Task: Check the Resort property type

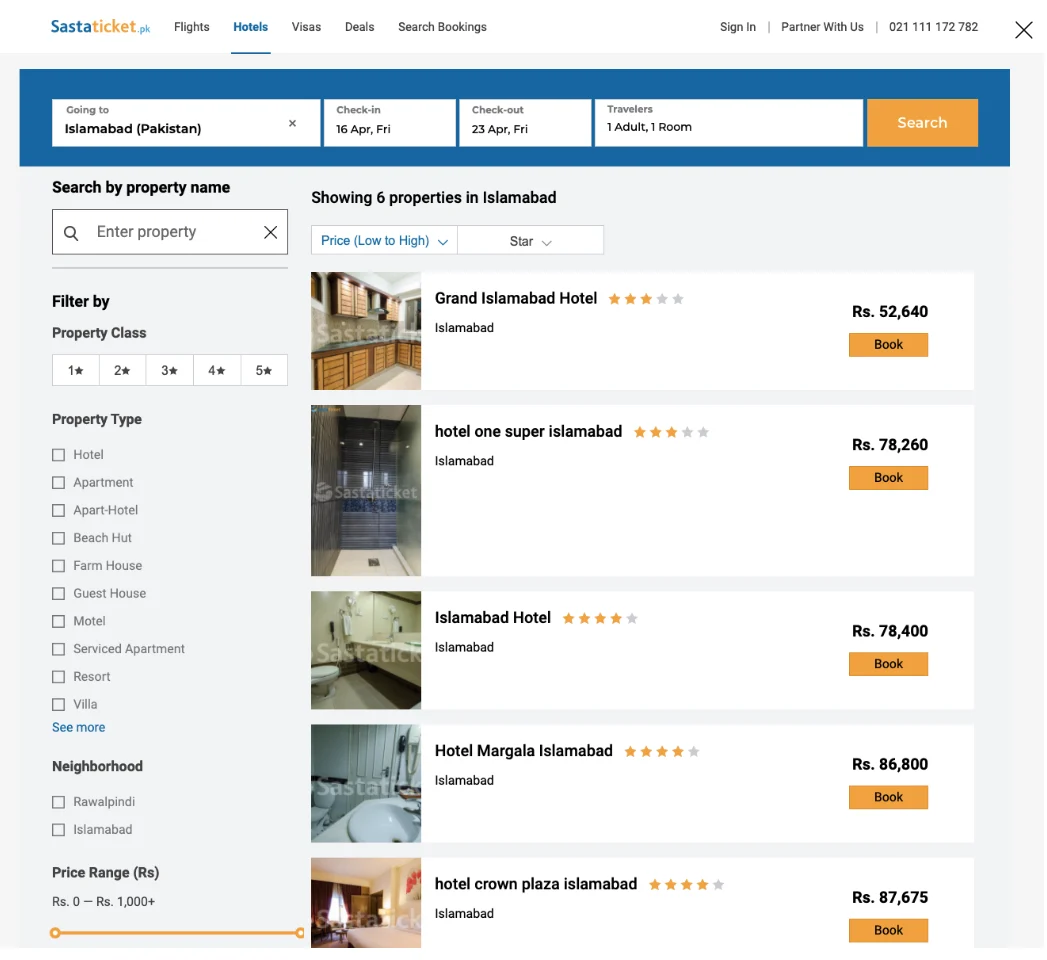Action: click(59, 677)
